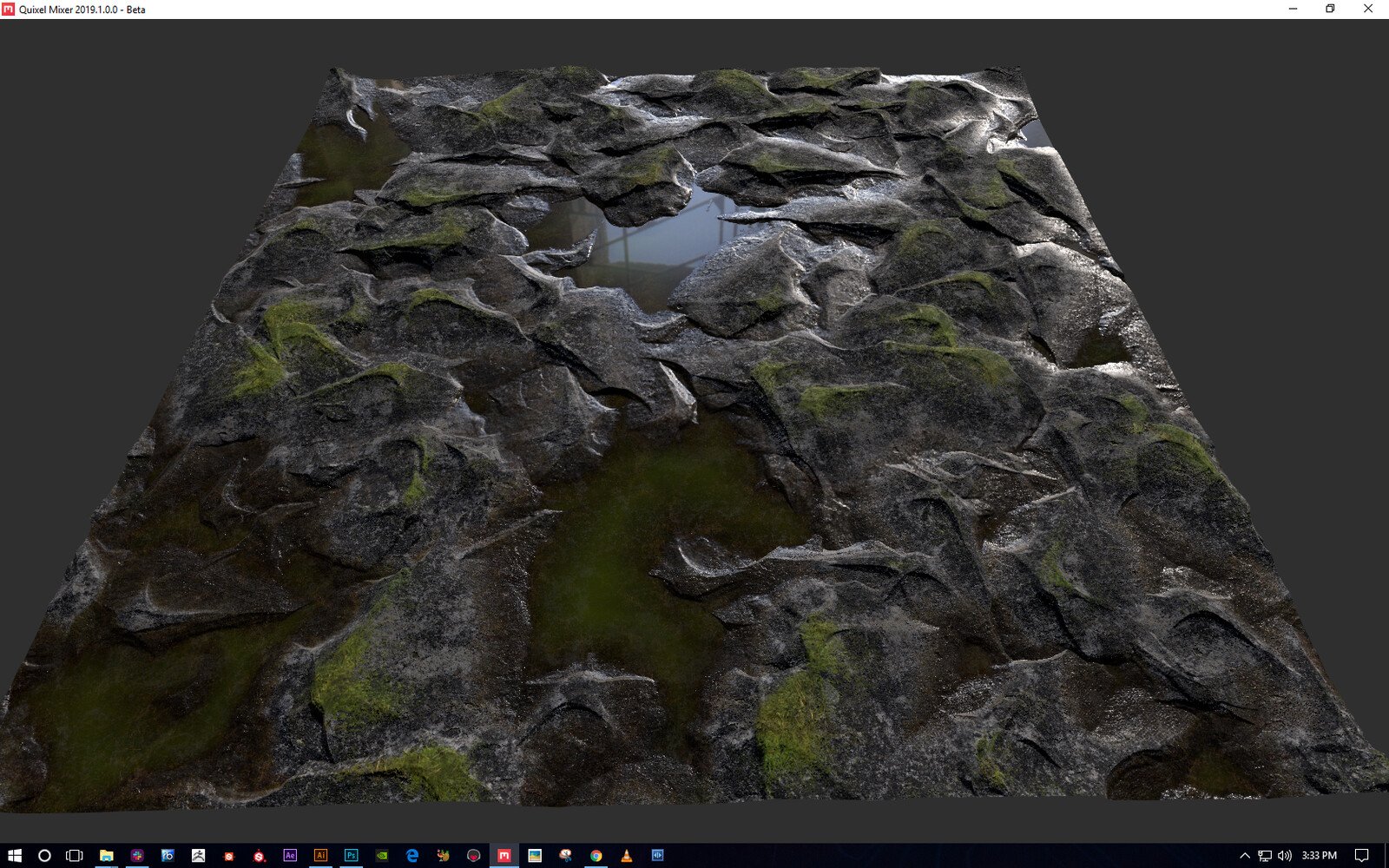
Task: Open File Explorer from the taskbar
Action: tap(106, 855)
